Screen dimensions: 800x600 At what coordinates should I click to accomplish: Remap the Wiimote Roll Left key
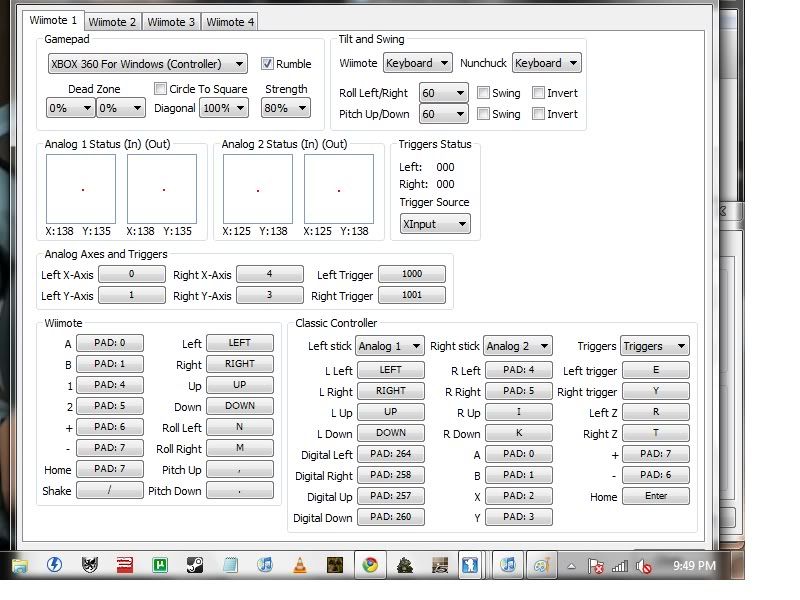coord(240,427)
